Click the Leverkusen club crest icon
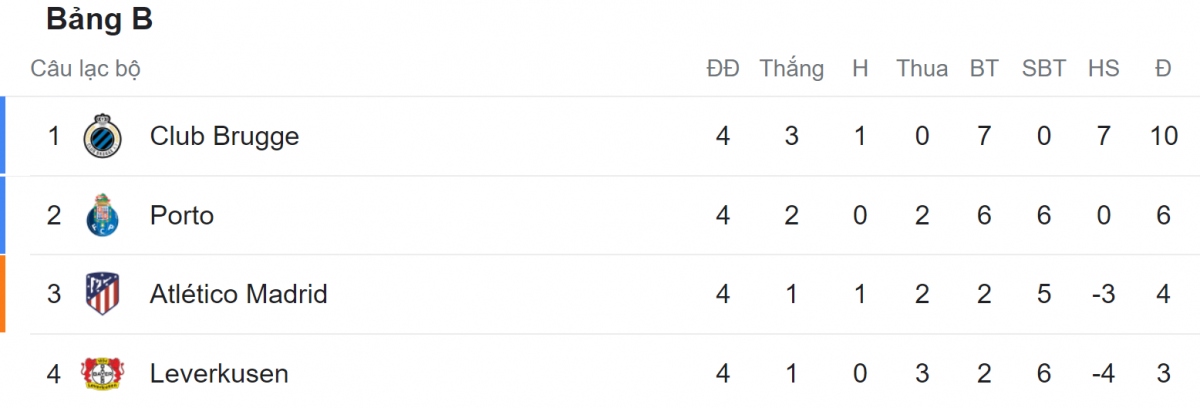Viewport: 1200px width, 408px height. (x=102, y=374)
